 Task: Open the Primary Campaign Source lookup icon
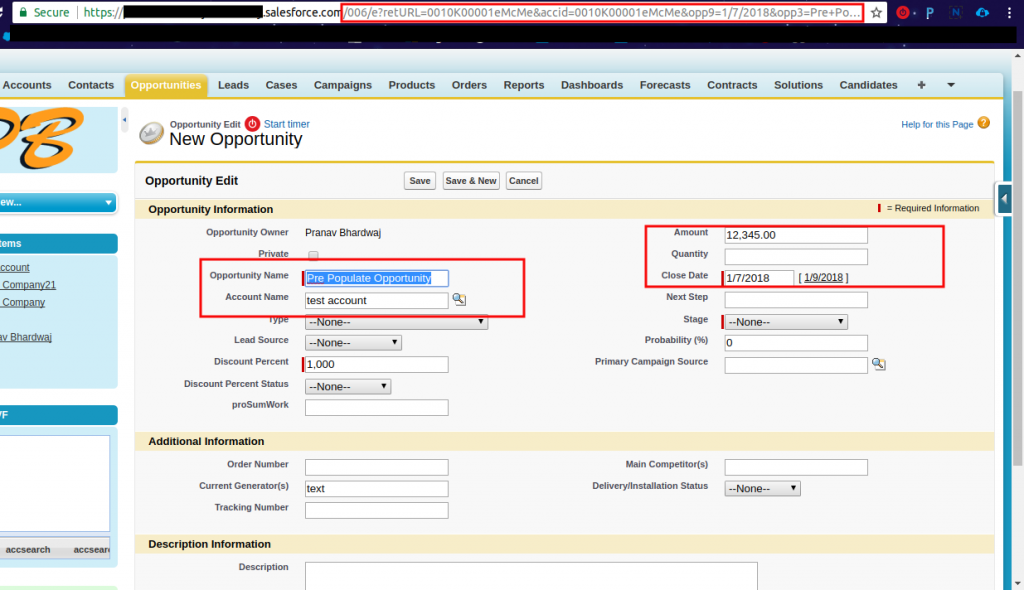coord(878,364)
